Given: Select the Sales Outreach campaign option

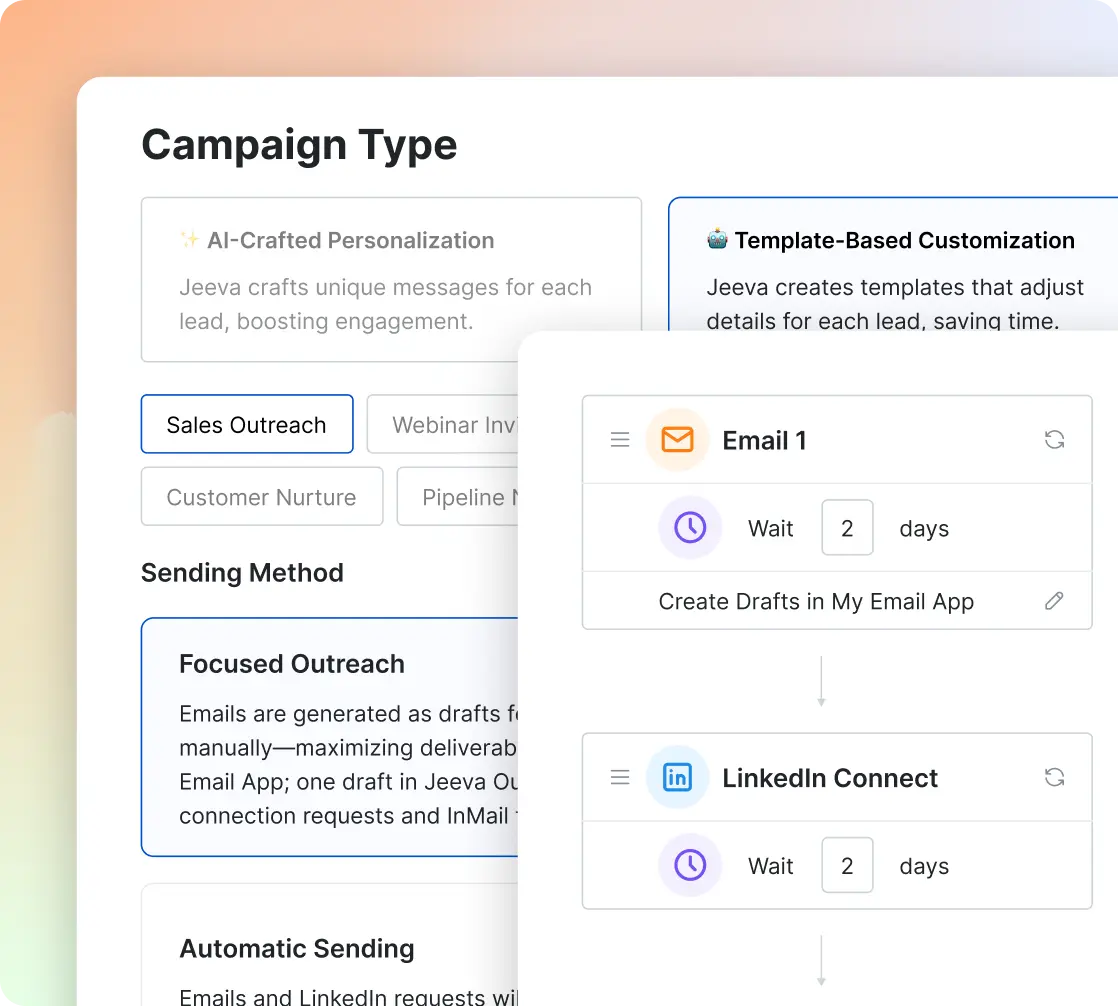Looking at the screenshot, I should (x=247, y=424).
